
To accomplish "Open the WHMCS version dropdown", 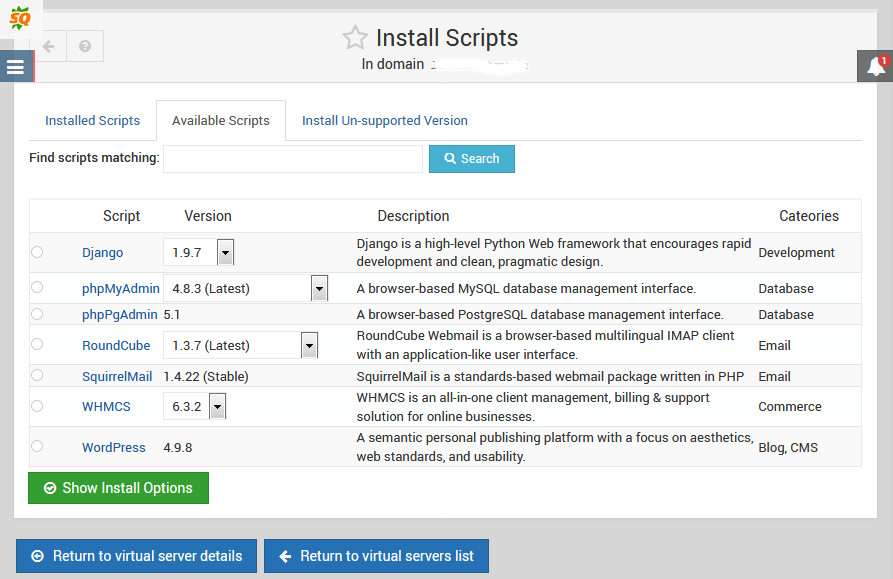I will point(217,407).
